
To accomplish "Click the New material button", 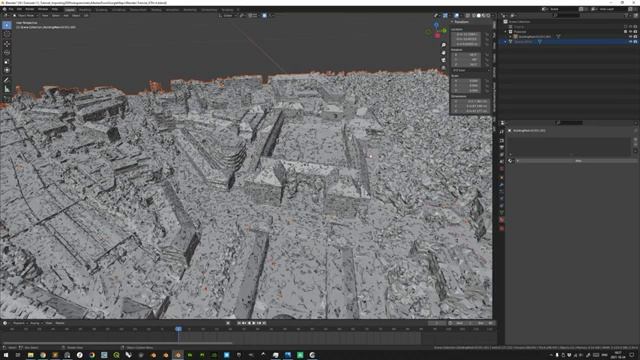I will click(x=578, y=161).
